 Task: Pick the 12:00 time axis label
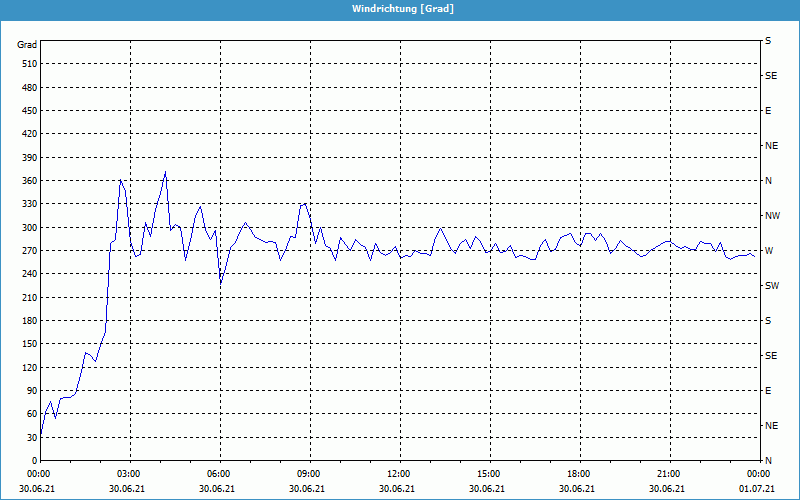click(x=399, y=474)
